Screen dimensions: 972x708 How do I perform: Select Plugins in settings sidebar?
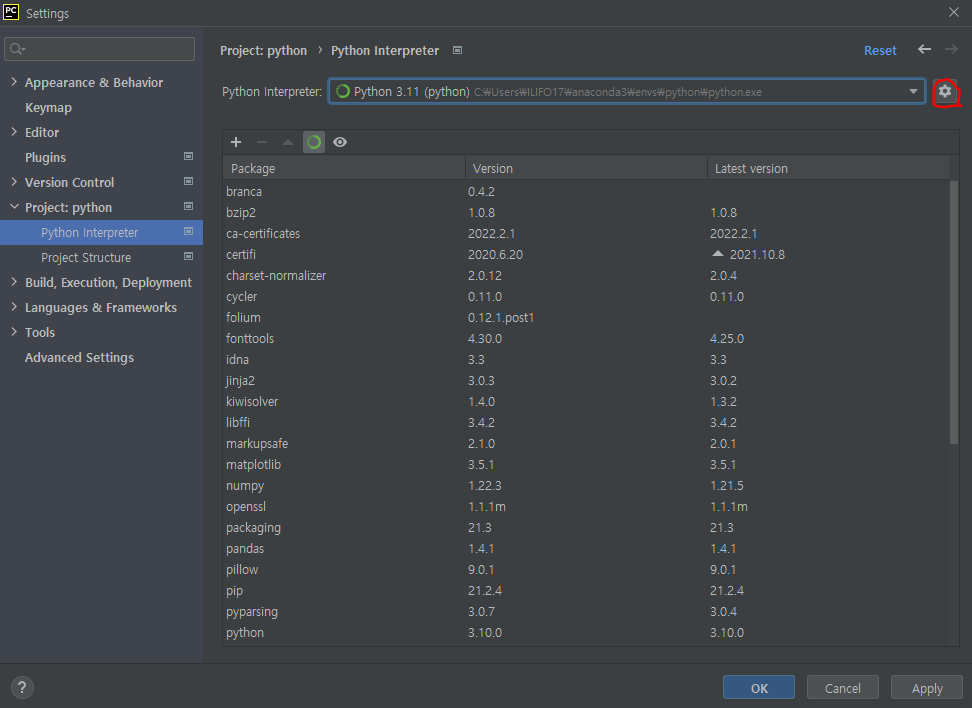click(45, 157)
